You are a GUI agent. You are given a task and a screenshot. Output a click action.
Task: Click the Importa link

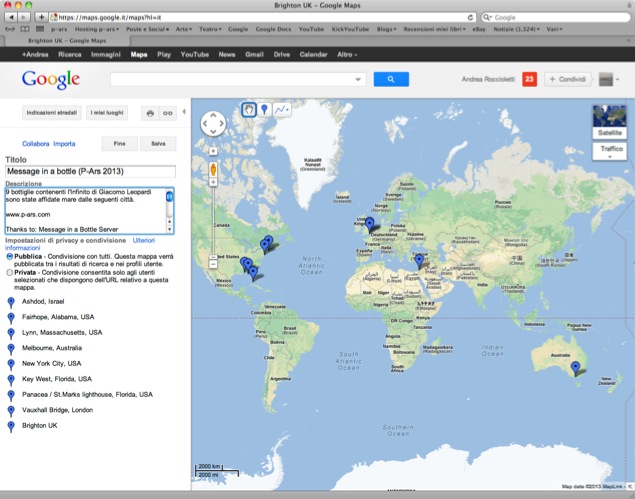click(x=64, y=144)
